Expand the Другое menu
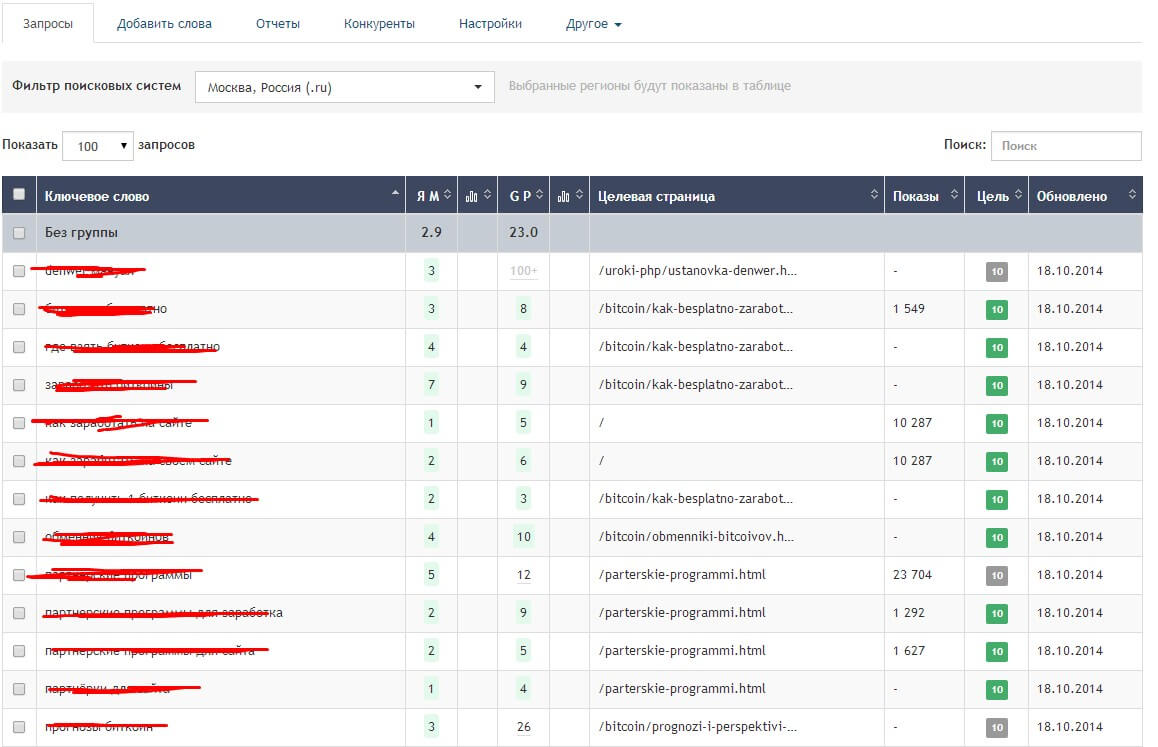 coord(593,24)
